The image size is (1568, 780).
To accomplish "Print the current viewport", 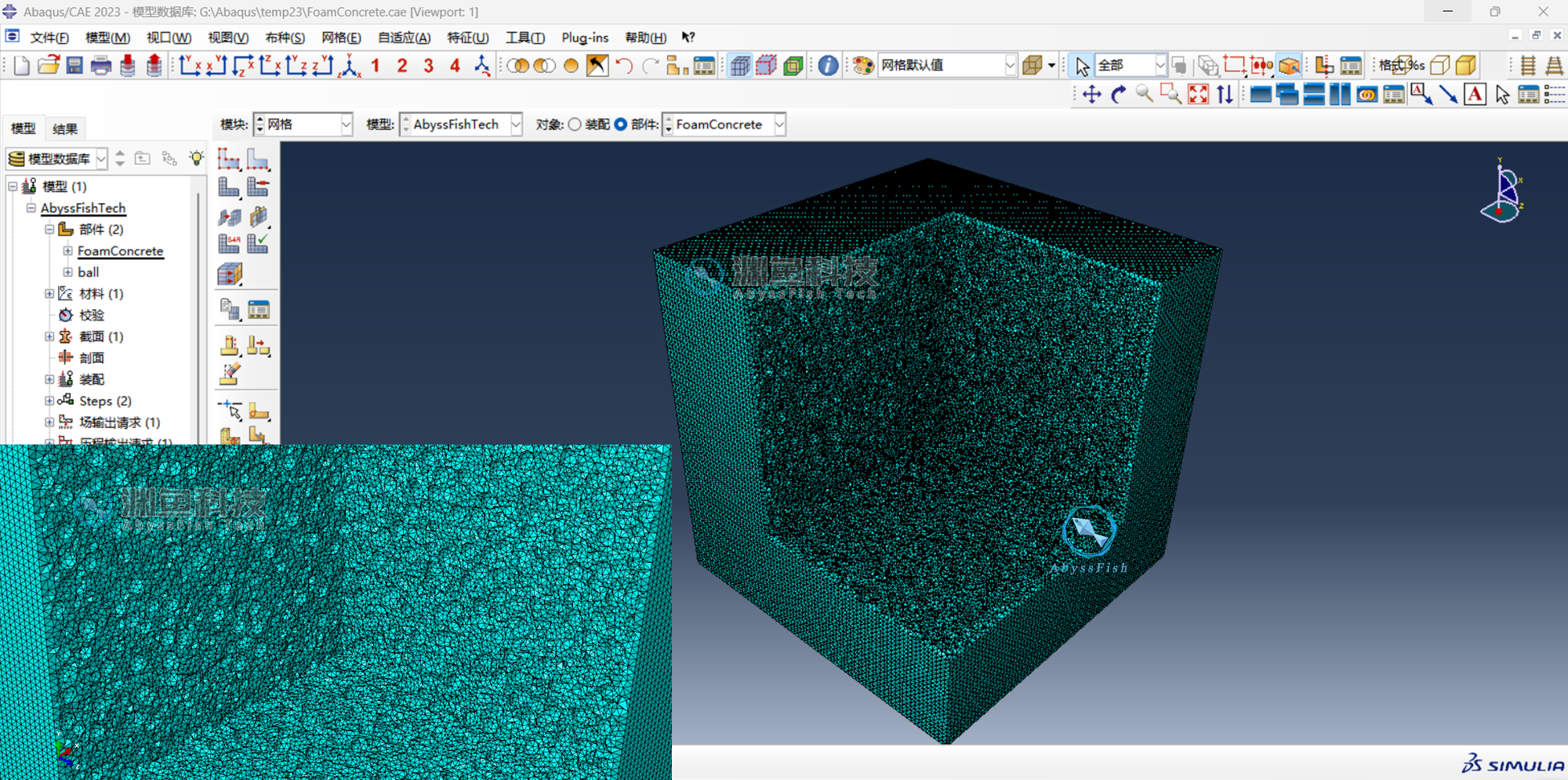I will (101, 66).
